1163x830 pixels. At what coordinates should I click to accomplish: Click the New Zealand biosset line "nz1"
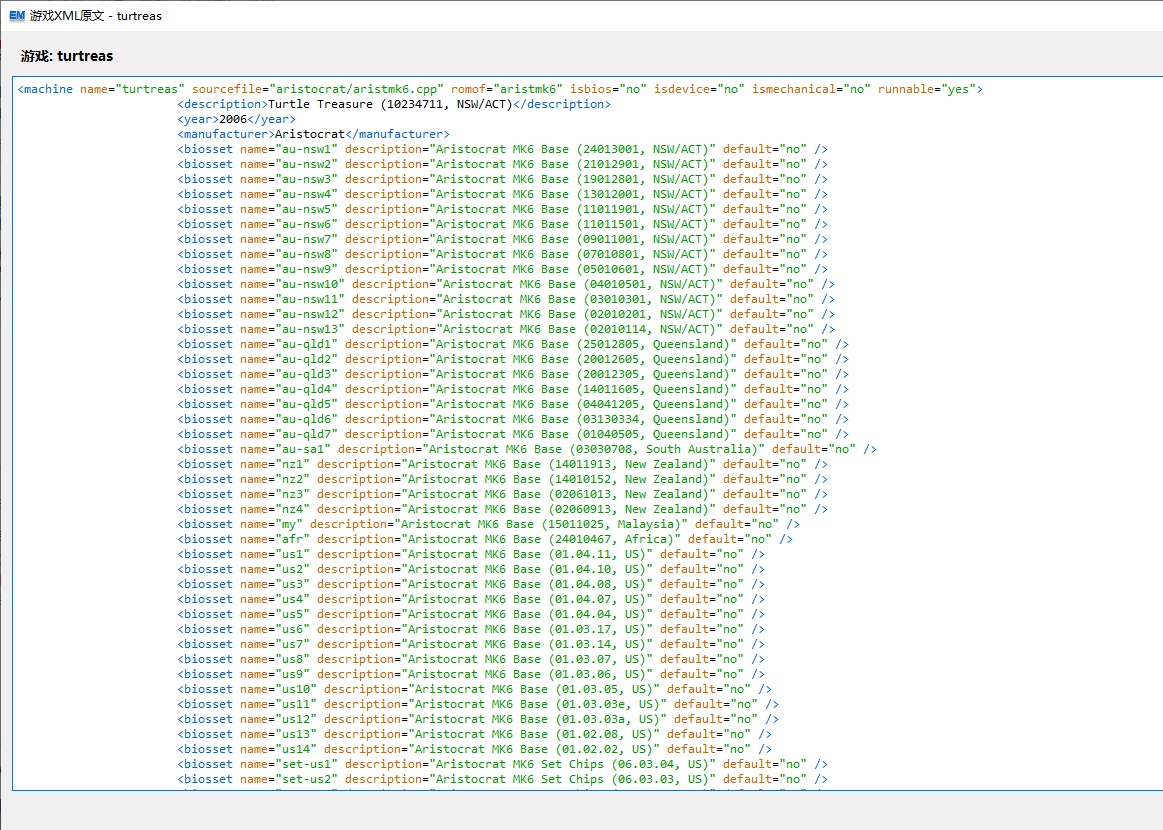point(503,464)
